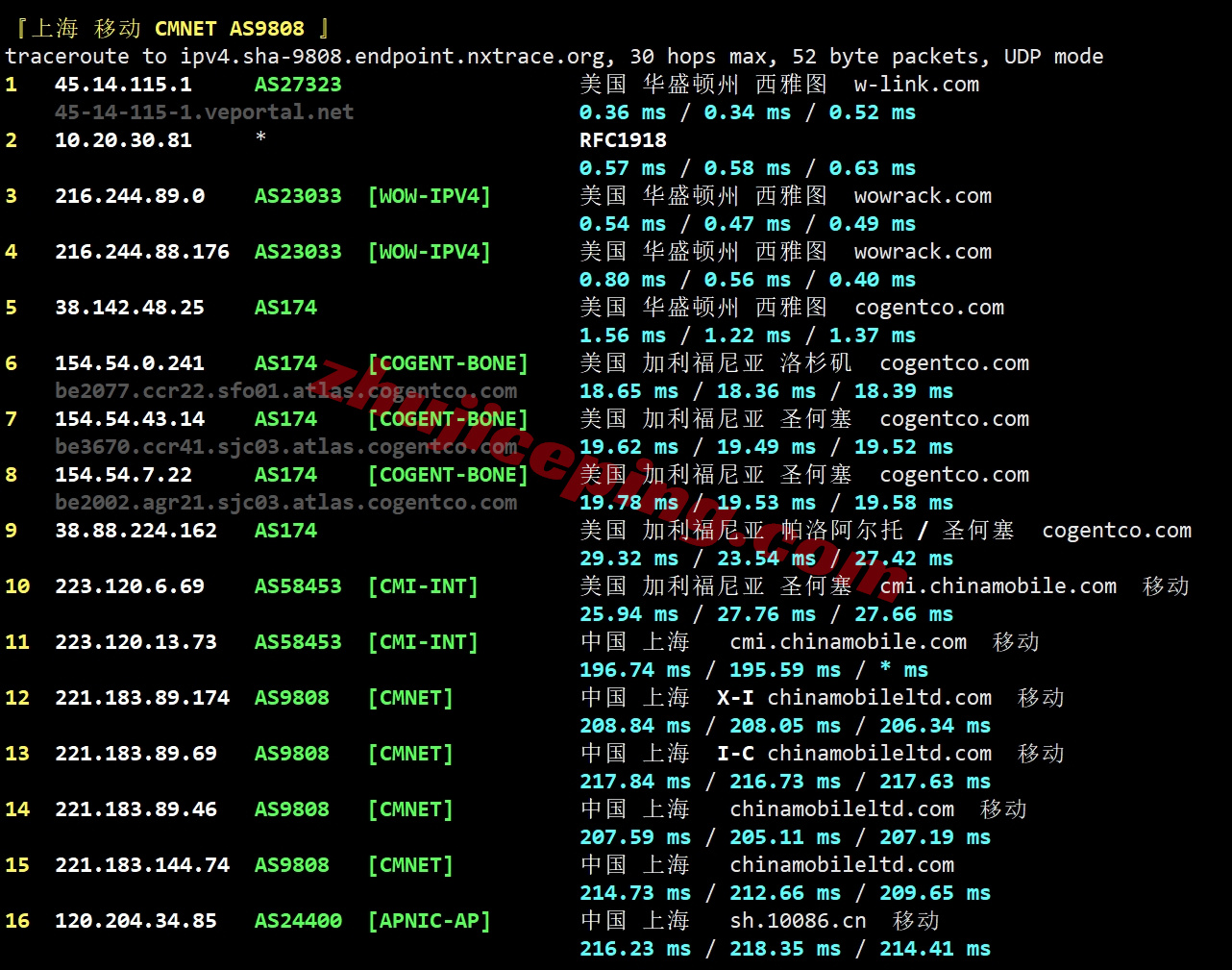This screenshot has width=1232, height=970.
Task: Select the IP address 38.142.48.25
Action: coord(130,308)
